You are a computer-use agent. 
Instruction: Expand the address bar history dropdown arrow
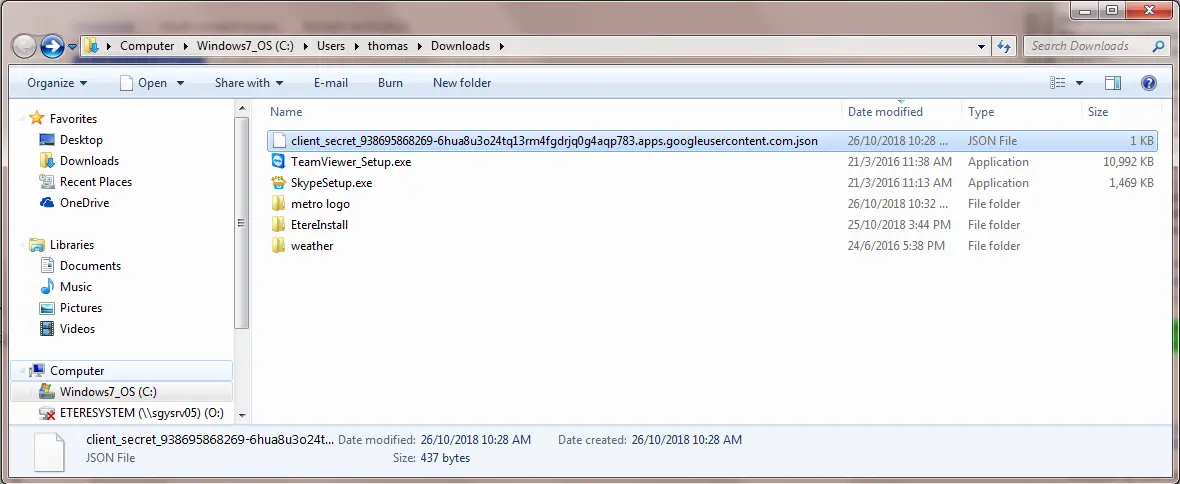[981, 46]
